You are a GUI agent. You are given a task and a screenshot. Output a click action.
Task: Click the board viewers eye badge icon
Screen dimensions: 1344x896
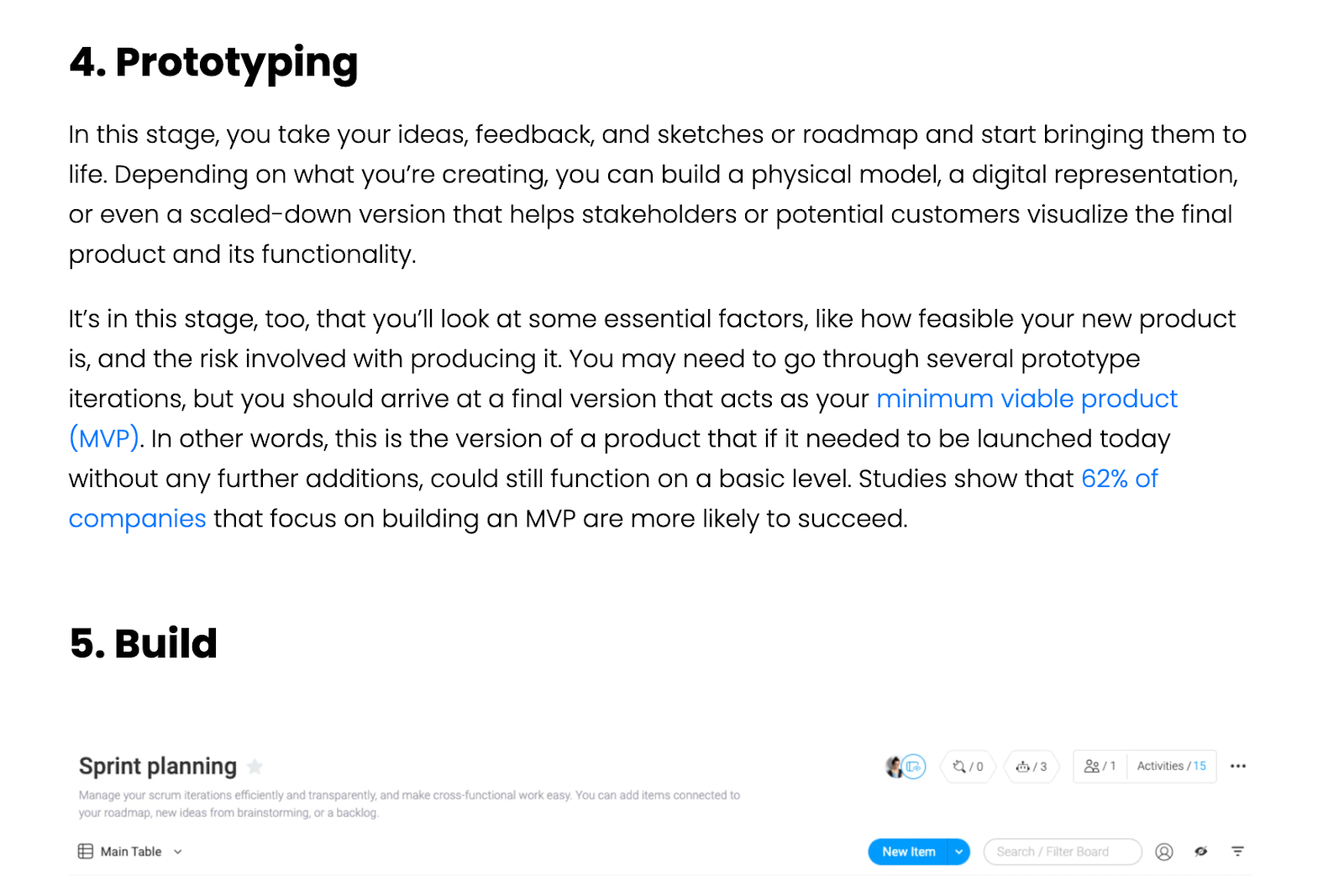click(x=914, y=767)
